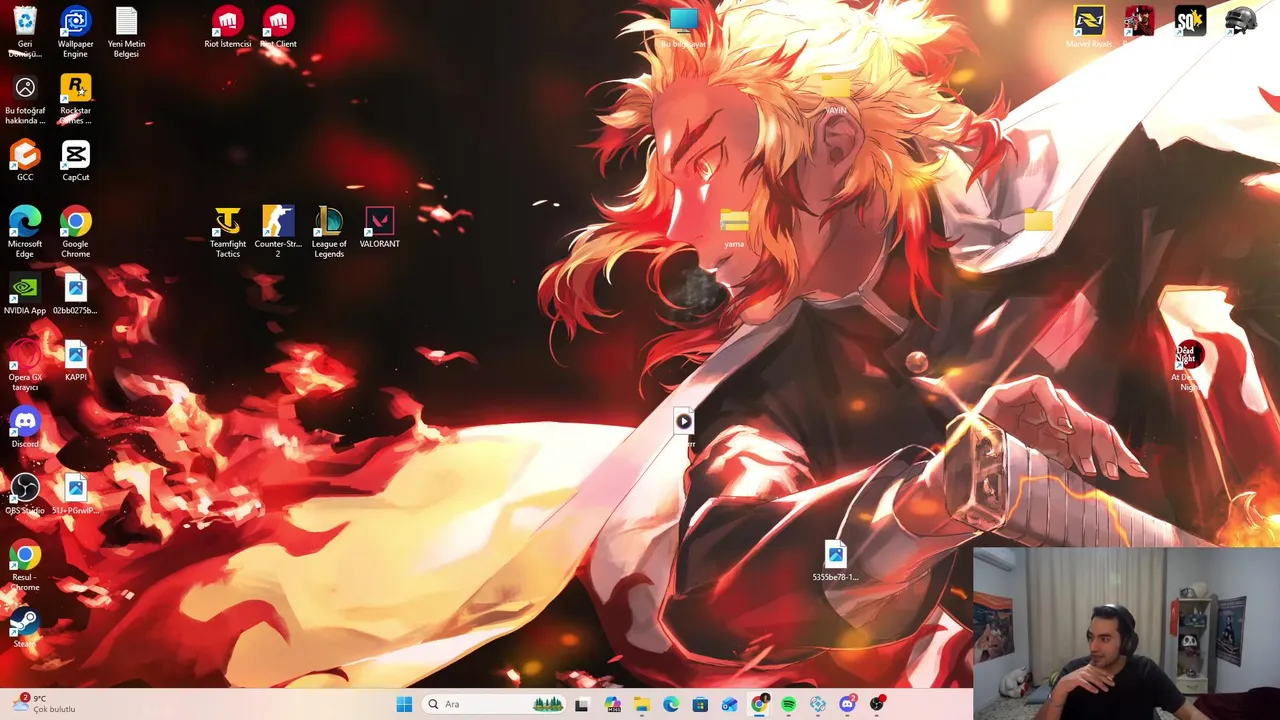
Task: Launch Teamfight Tactics shortcut
Action: (x=228, y=221)
